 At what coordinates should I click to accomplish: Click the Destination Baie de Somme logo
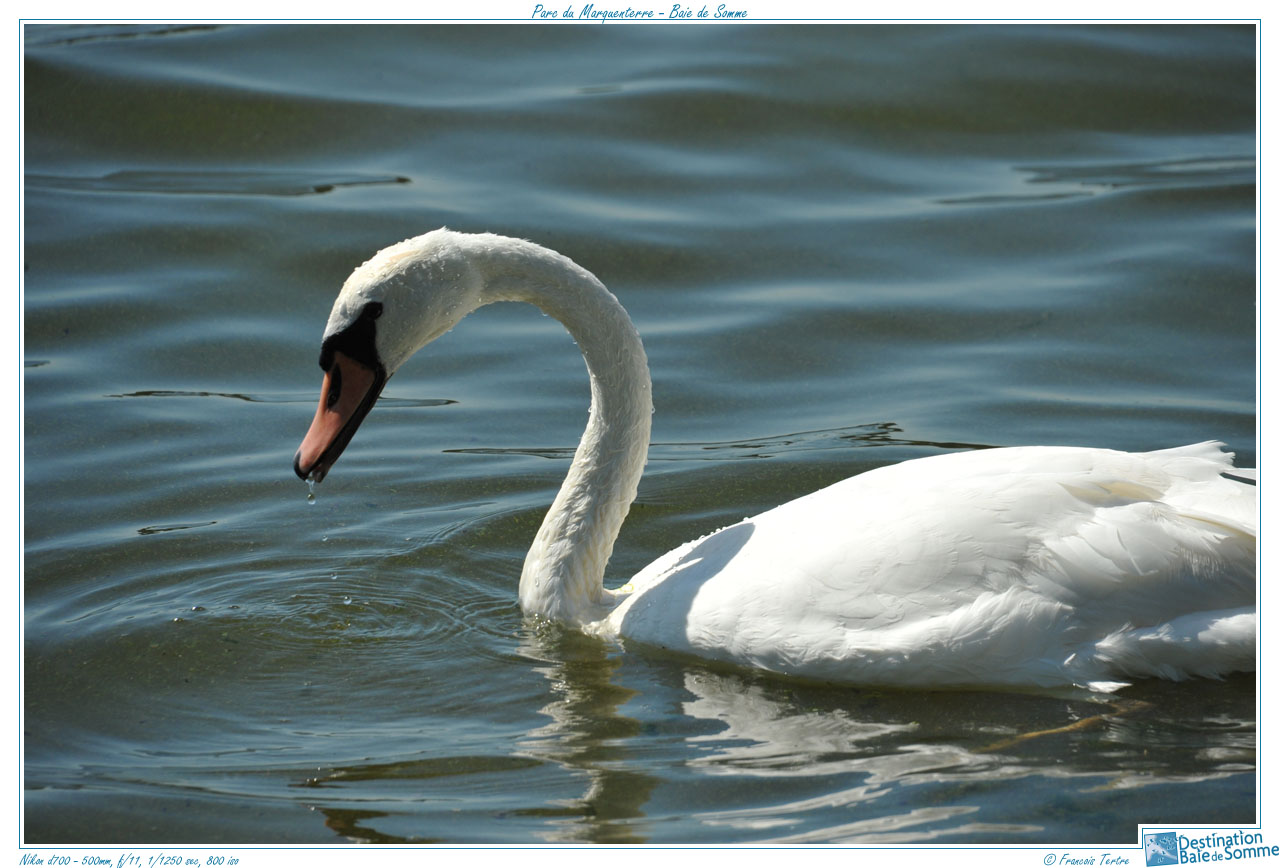pyautogui.click(x=1210, y=847)
